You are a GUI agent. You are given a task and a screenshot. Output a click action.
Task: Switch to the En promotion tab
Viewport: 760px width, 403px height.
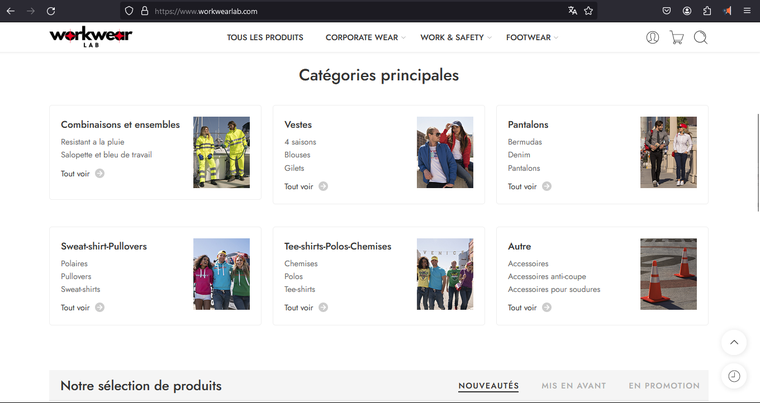click(664, 386)
